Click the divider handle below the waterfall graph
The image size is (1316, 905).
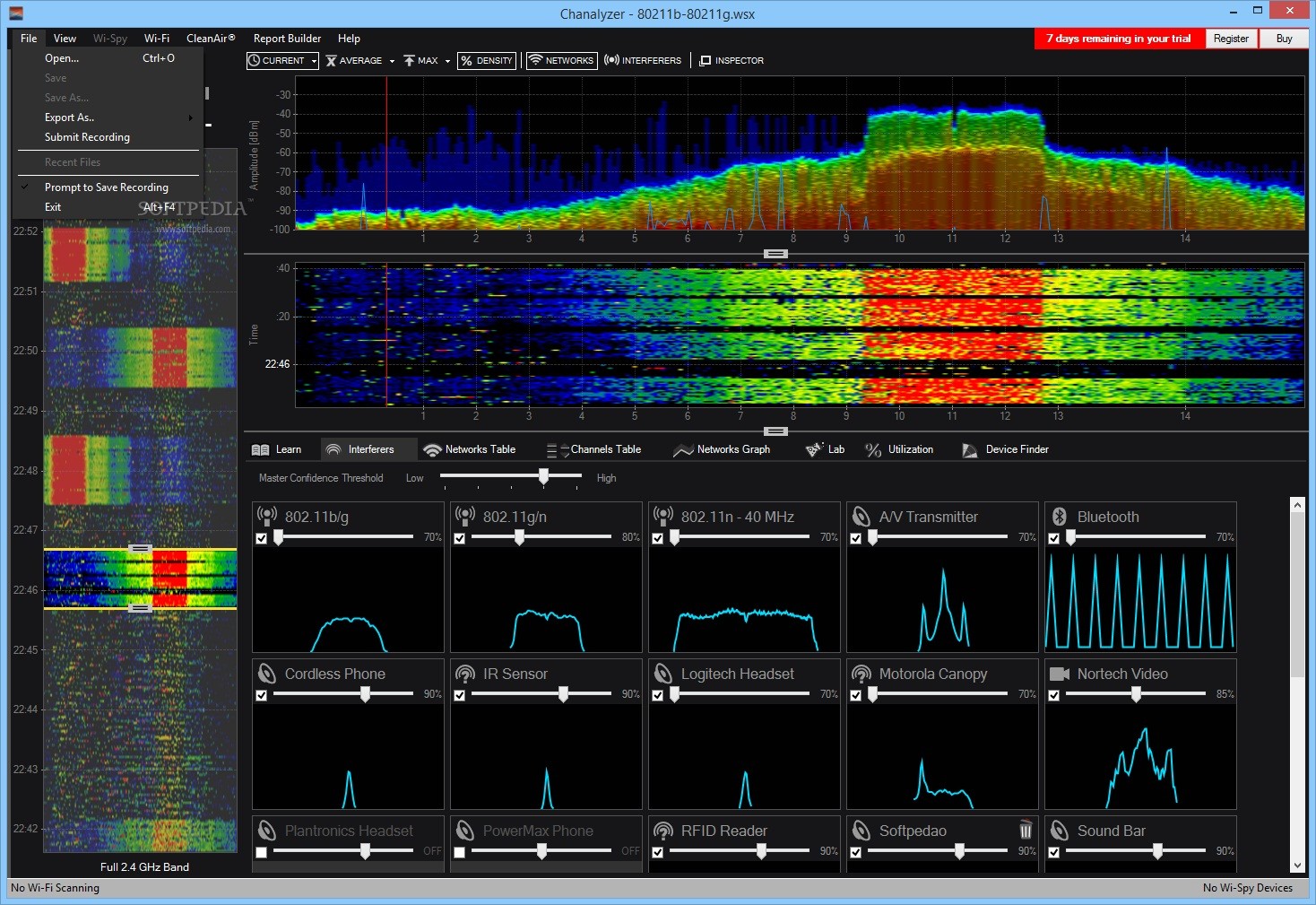tap(775, 431)
